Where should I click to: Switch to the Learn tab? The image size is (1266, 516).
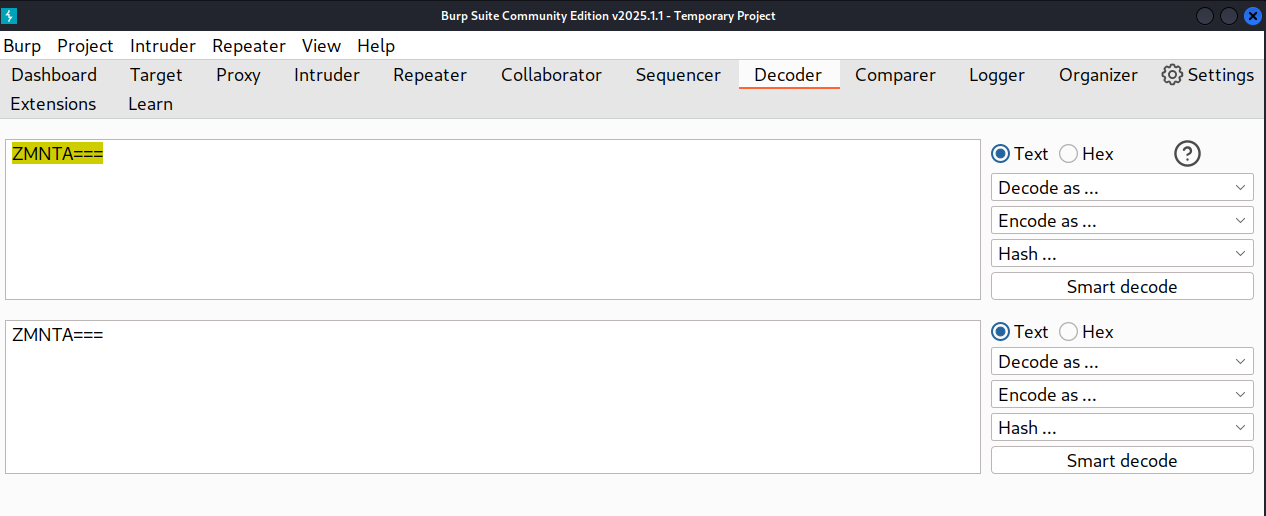coord(150,104)
